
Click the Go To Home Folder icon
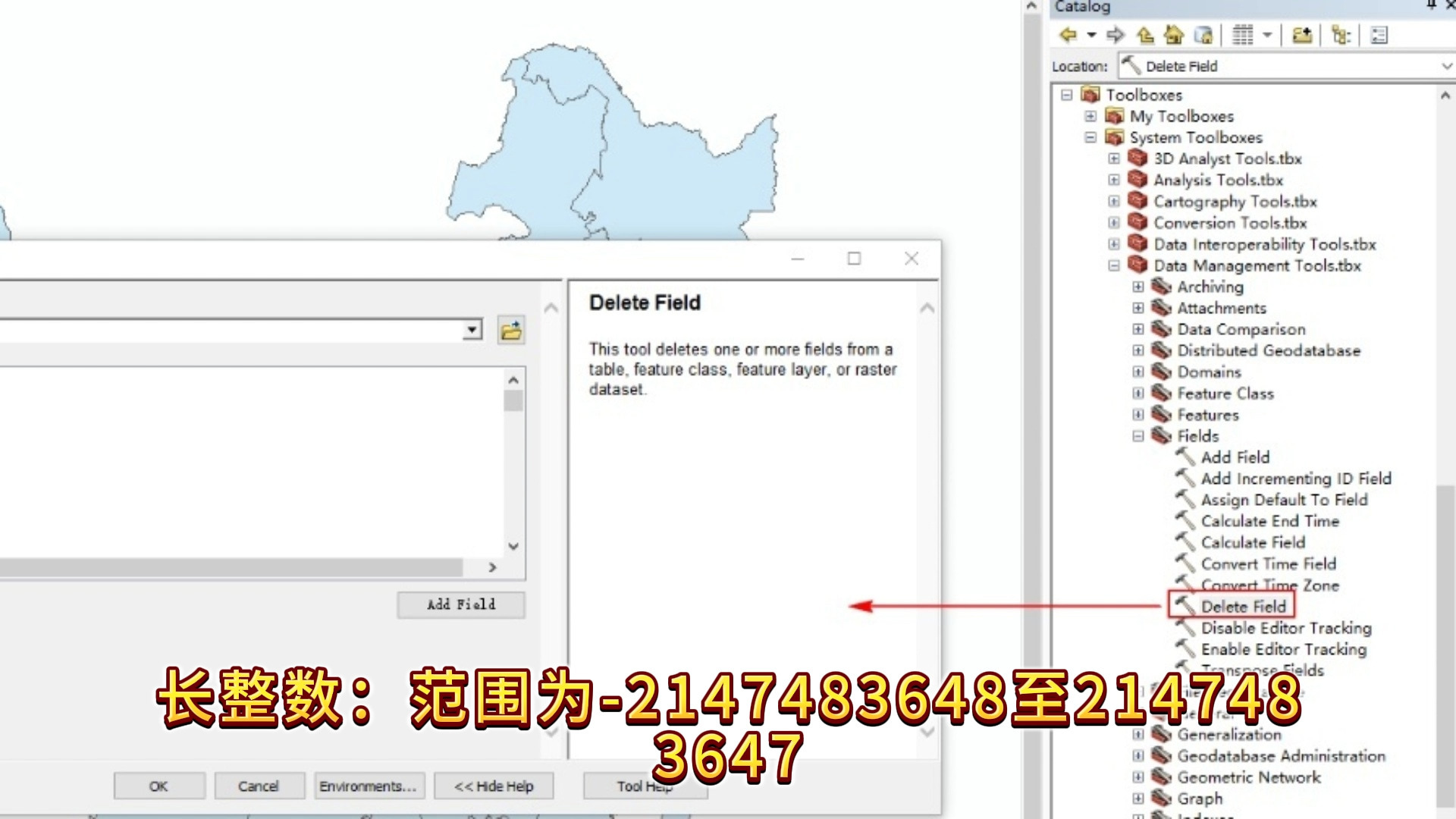point(1174,35)
